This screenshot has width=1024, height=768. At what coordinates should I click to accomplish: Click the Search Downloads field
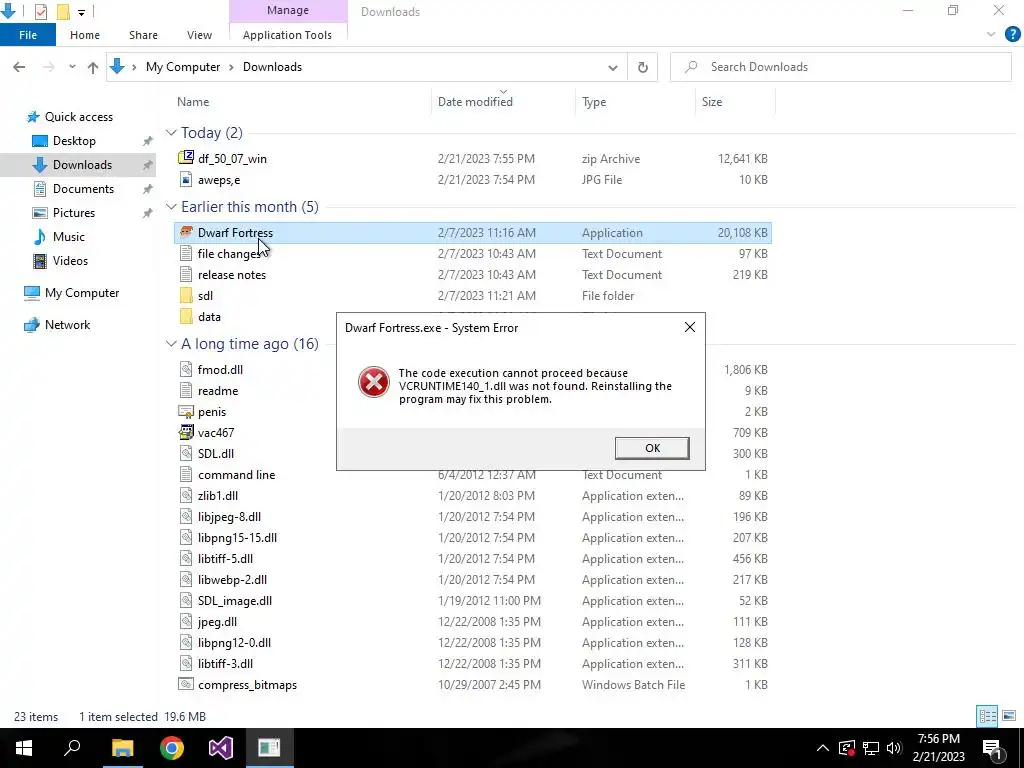click(840, 67)
